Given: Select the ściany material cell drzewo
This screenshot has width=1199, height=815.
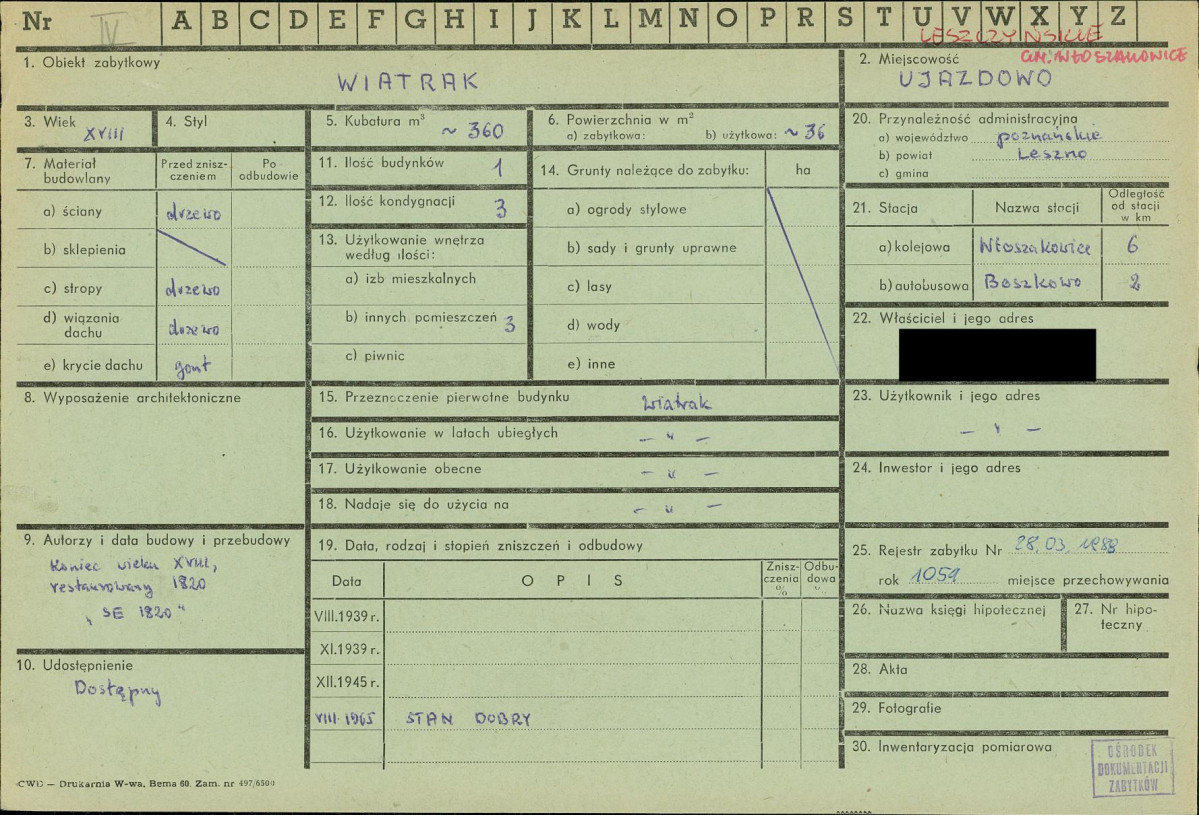Looking at the screenshot, I should 193,213.
